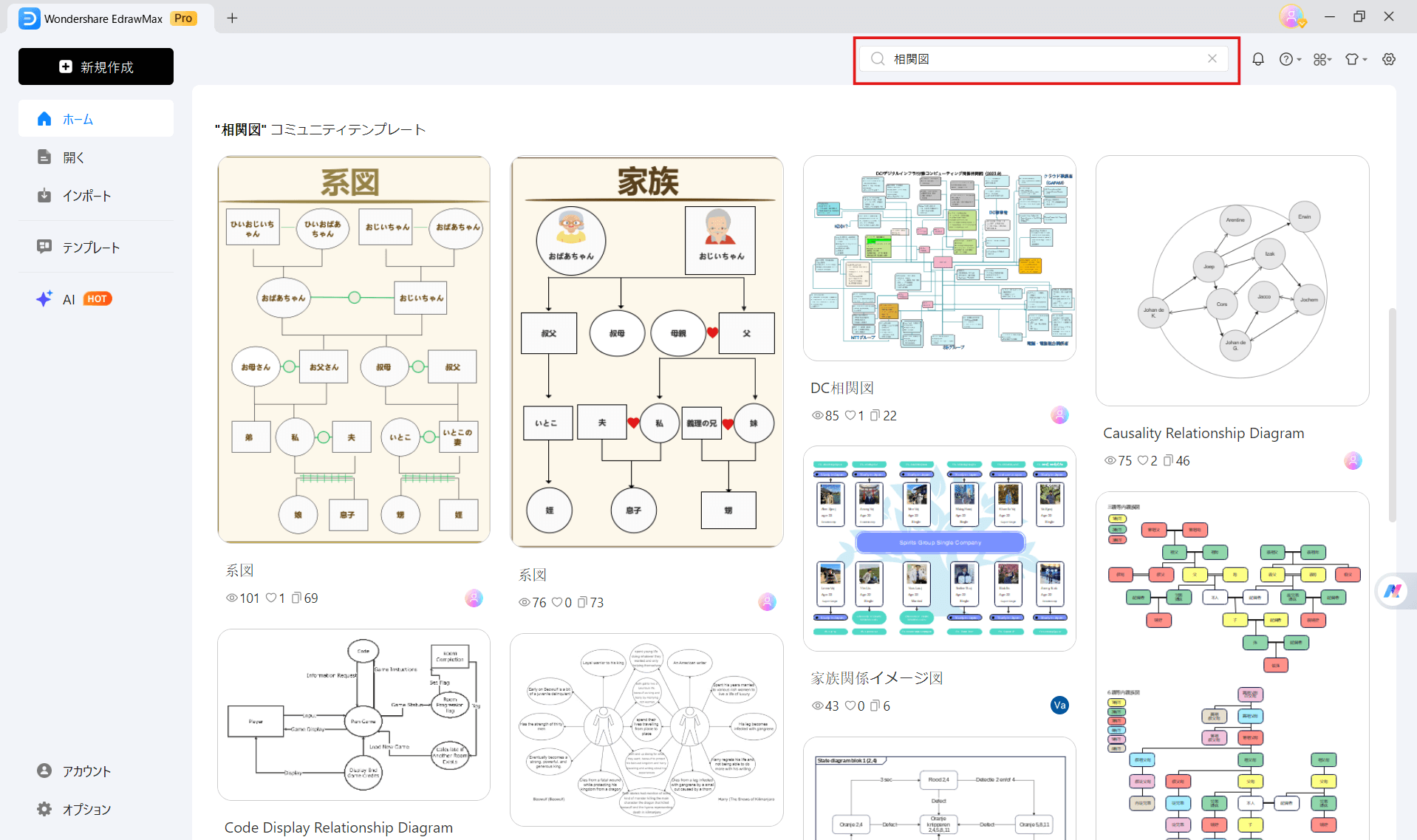
Task: Click the theme shirt icon in the toolbar
Action: tap(1352, 59)
